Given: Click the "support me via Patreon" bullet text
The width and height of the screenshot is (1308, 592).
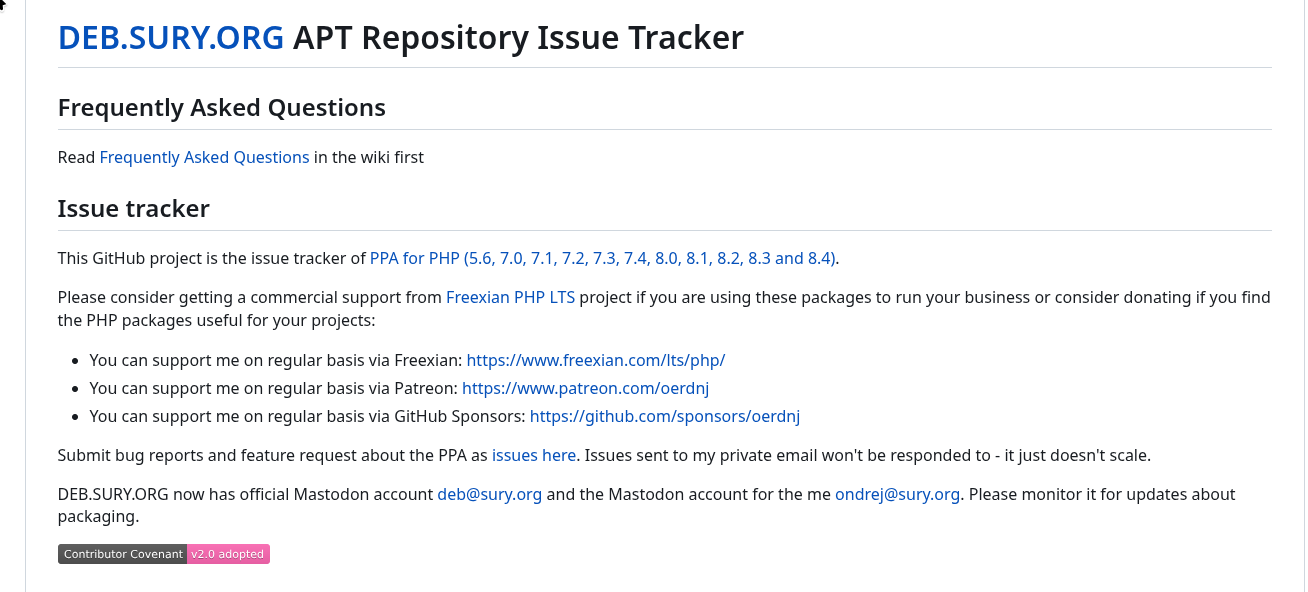Looking at the screenshot, I should point(273,388).
